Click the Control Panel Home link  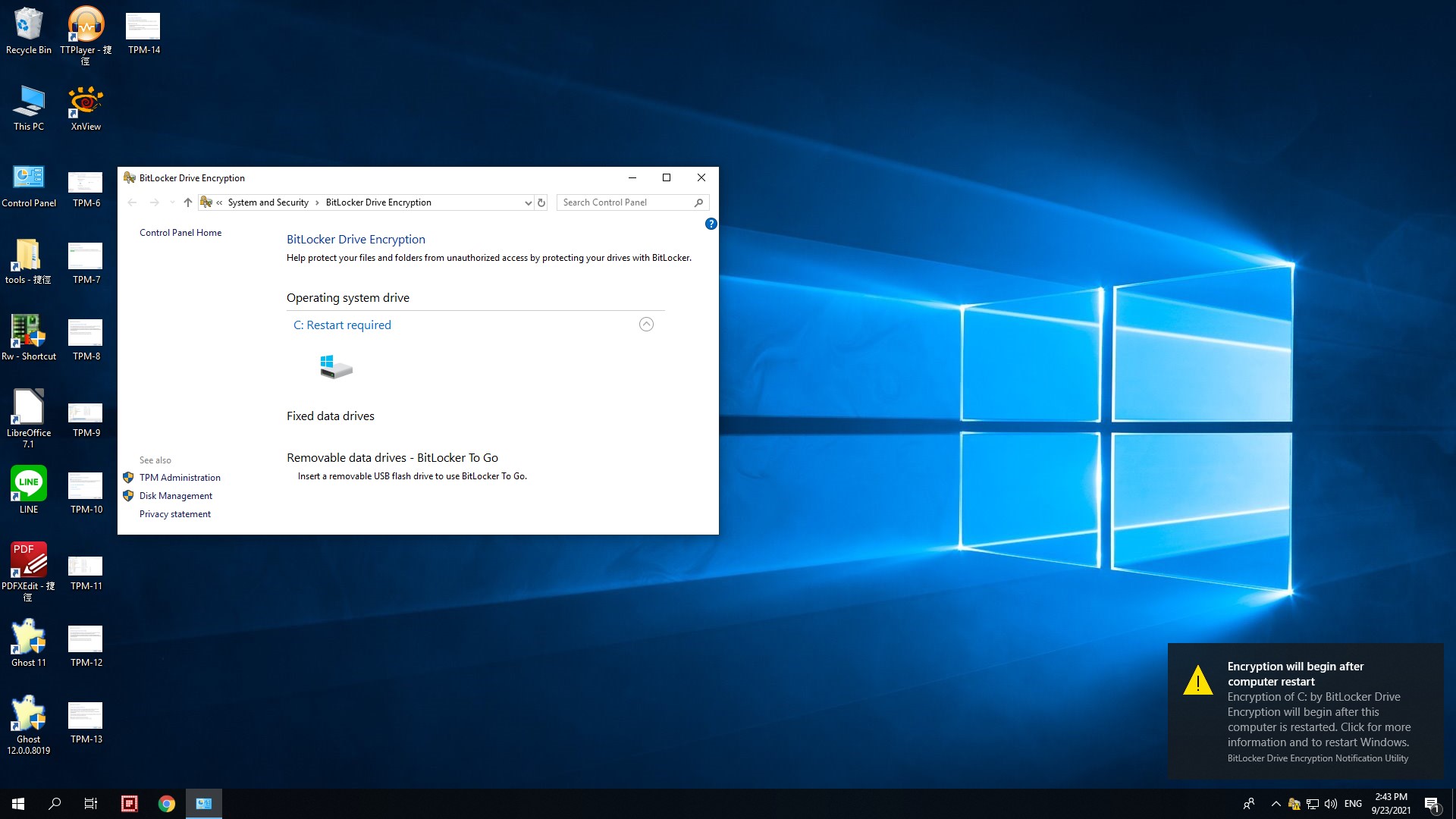(x=180, y=232)
